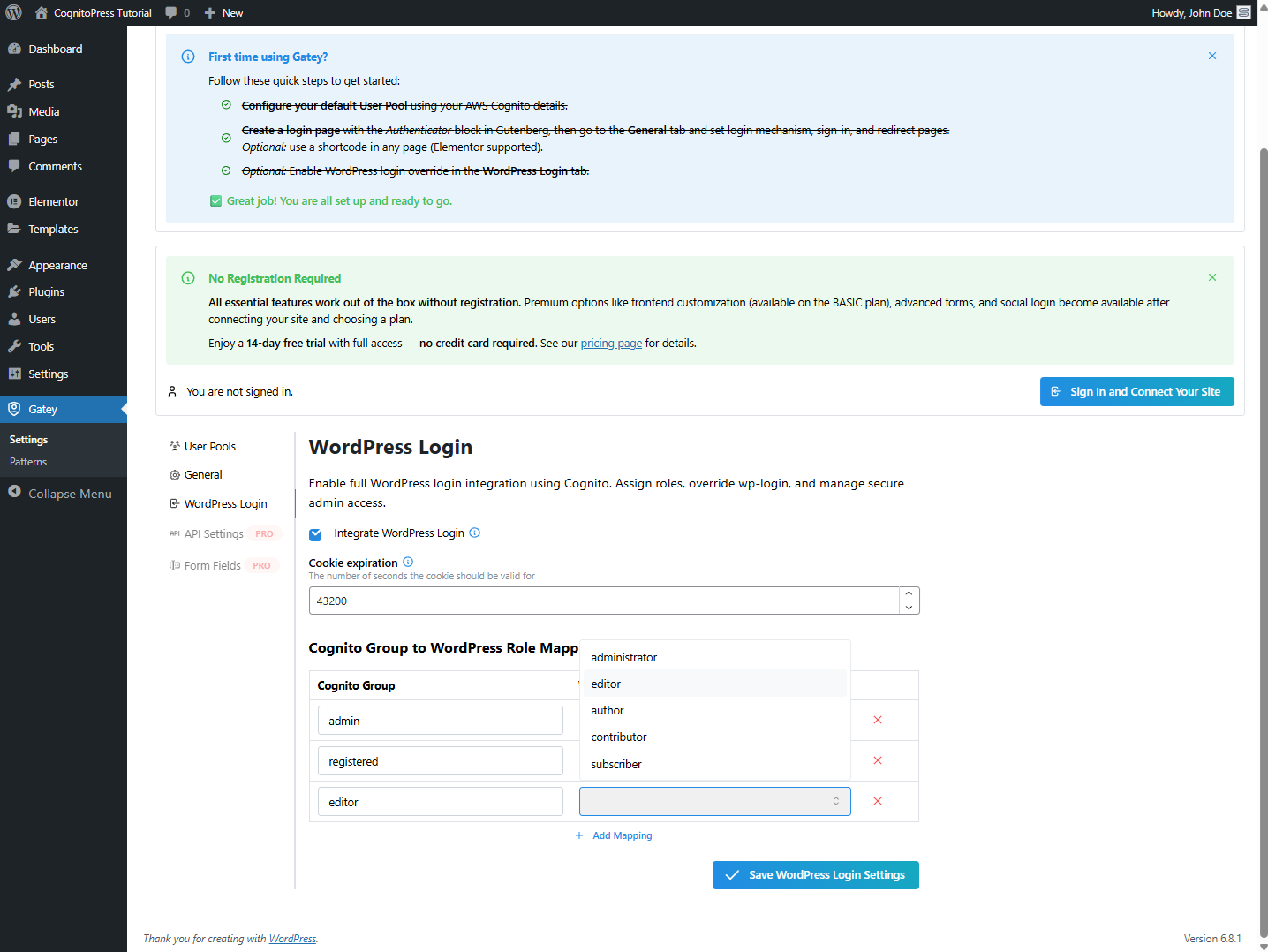Choose subscriber from role dropdown
This screenshot has width=1268, height=952.
(714, 764)
